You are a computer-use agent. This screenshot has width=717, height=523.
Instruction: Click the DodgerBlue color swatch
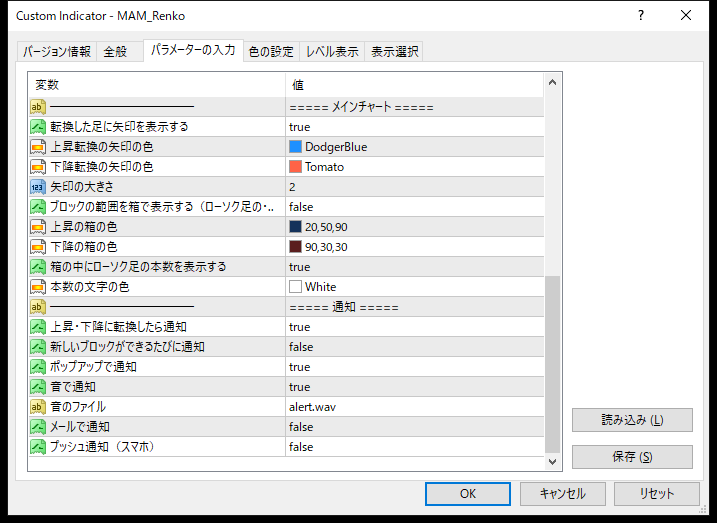(x=295, y=147)
